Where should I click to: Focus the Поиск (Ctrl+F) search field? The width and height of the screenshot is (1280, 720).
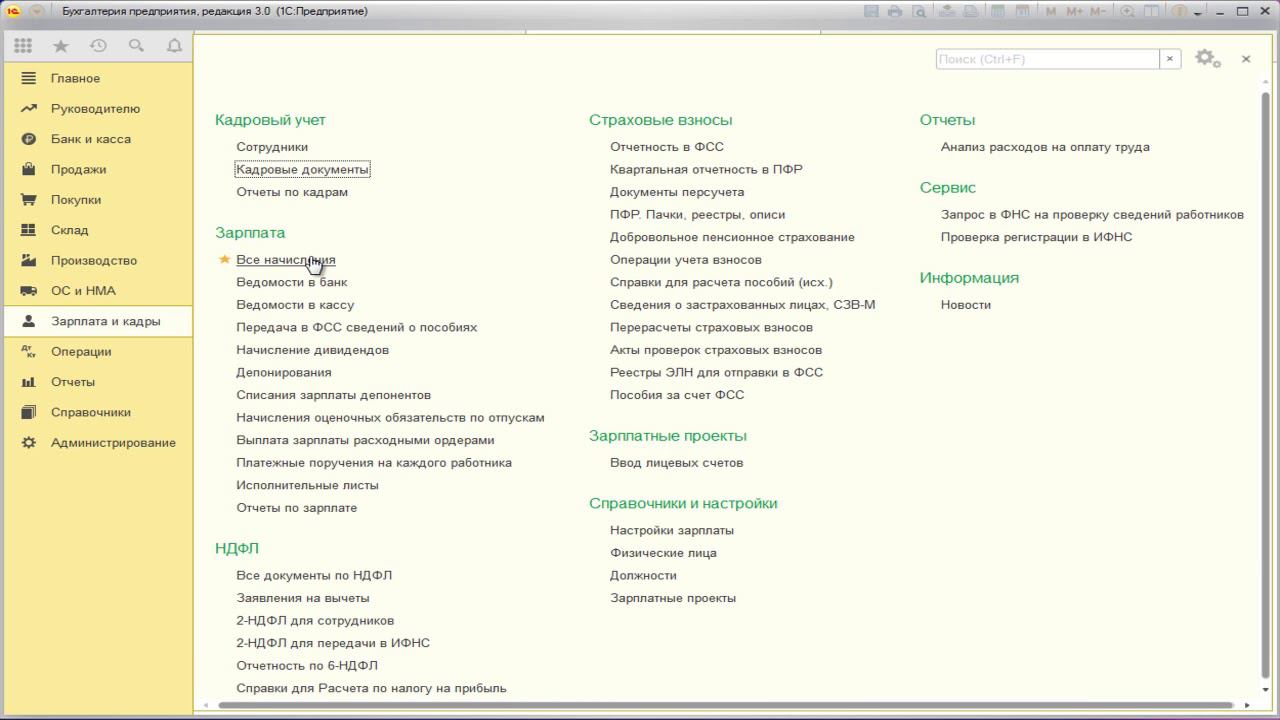(x=1047, y=59)
